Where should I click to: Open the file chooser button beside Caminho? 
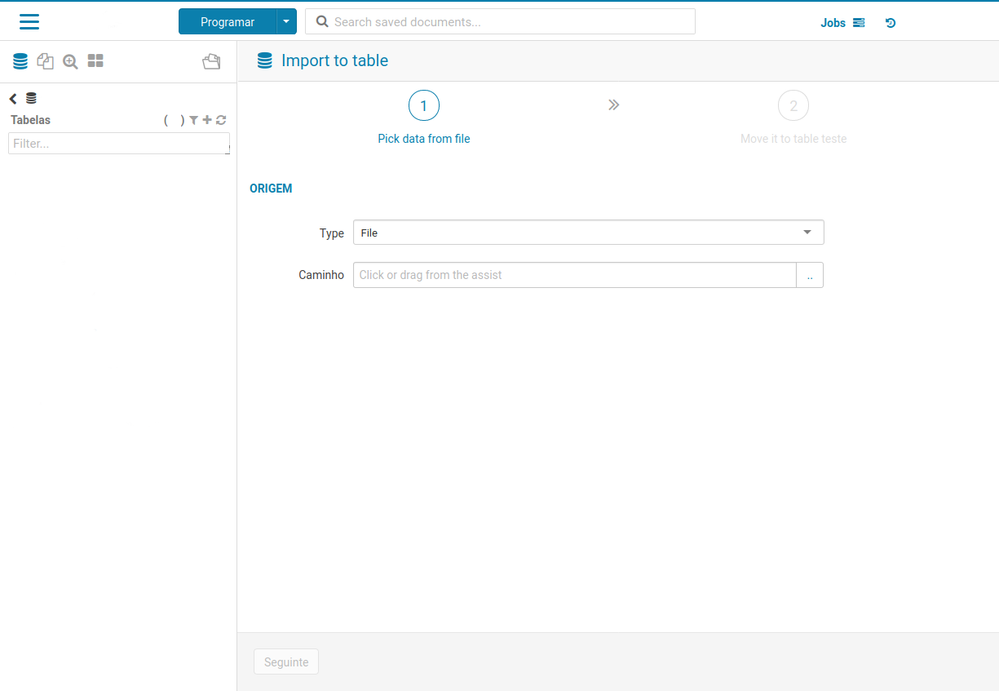pyautogui.click(x=810, y=275)
